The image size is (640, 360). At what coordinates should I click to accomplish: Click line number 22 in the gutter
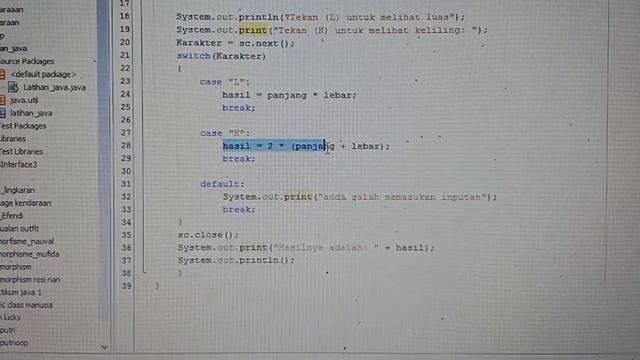click(125, 68)
